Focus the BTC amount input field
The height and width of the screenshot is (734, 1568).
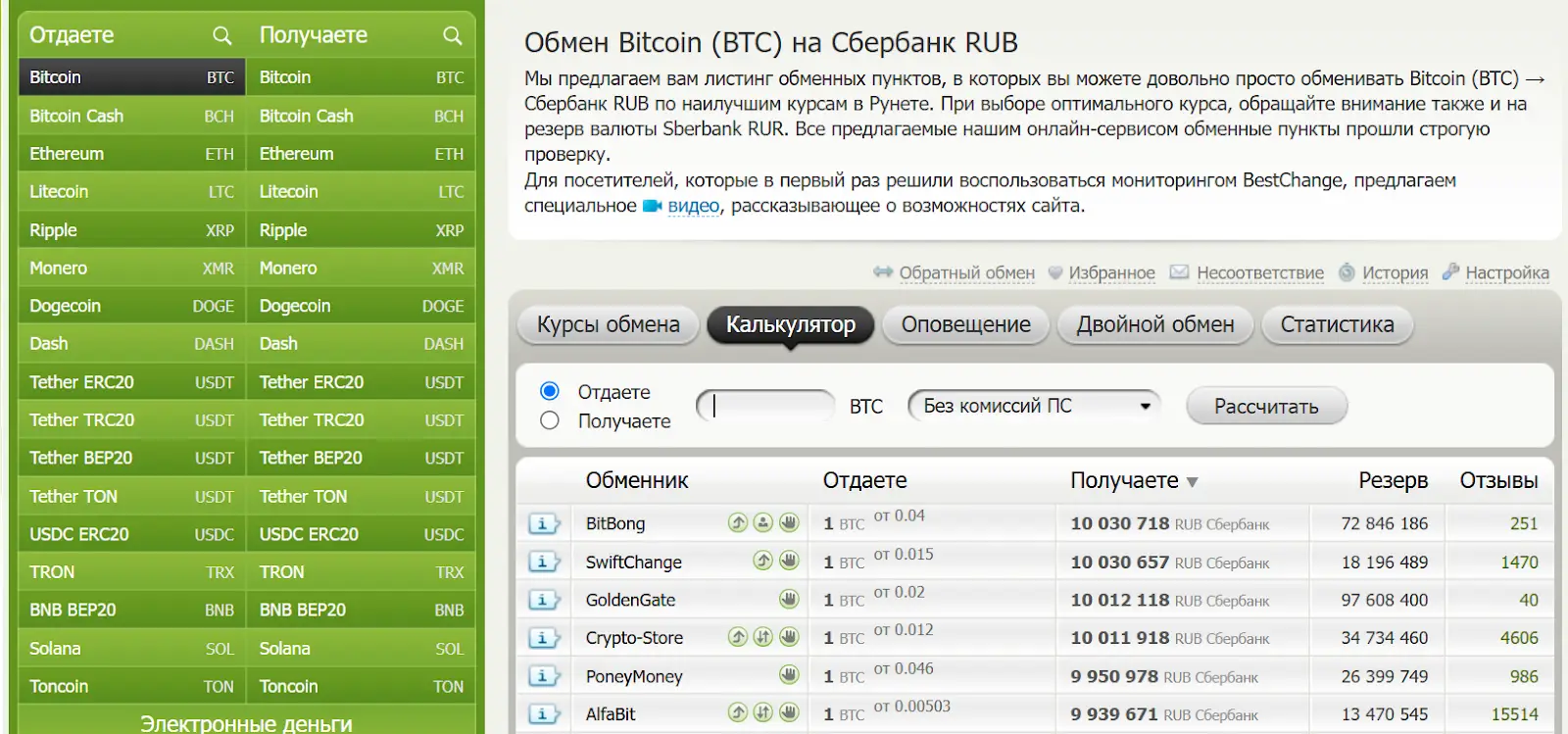(765, 406)
